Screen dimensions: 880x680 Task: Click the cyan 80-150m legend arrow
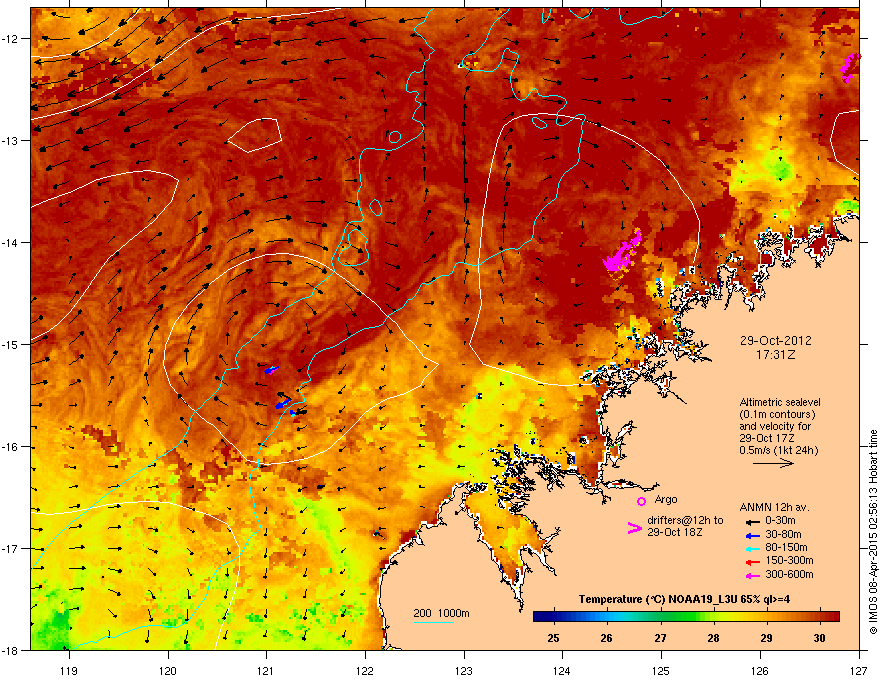pyautogui.click(x=752, y=549)
